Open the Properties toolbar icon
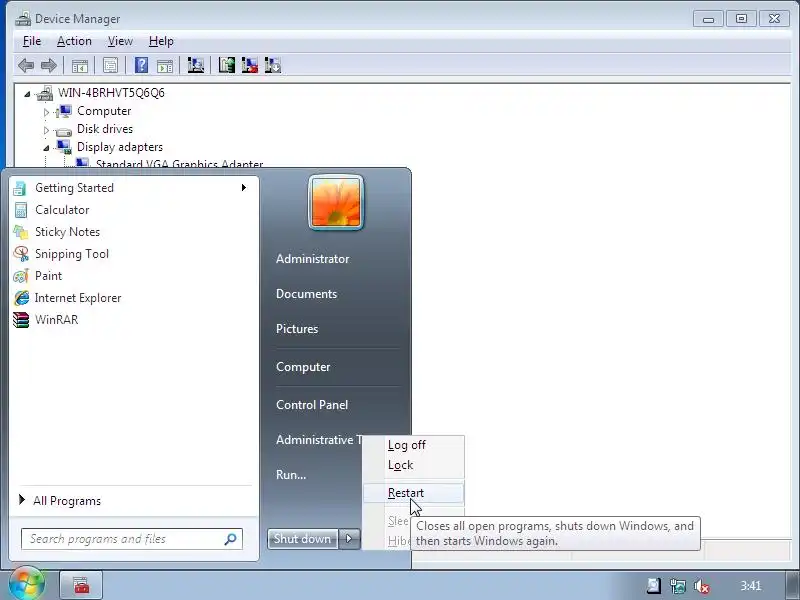This screenshot has height=600, width=800. tap(110, 65)
